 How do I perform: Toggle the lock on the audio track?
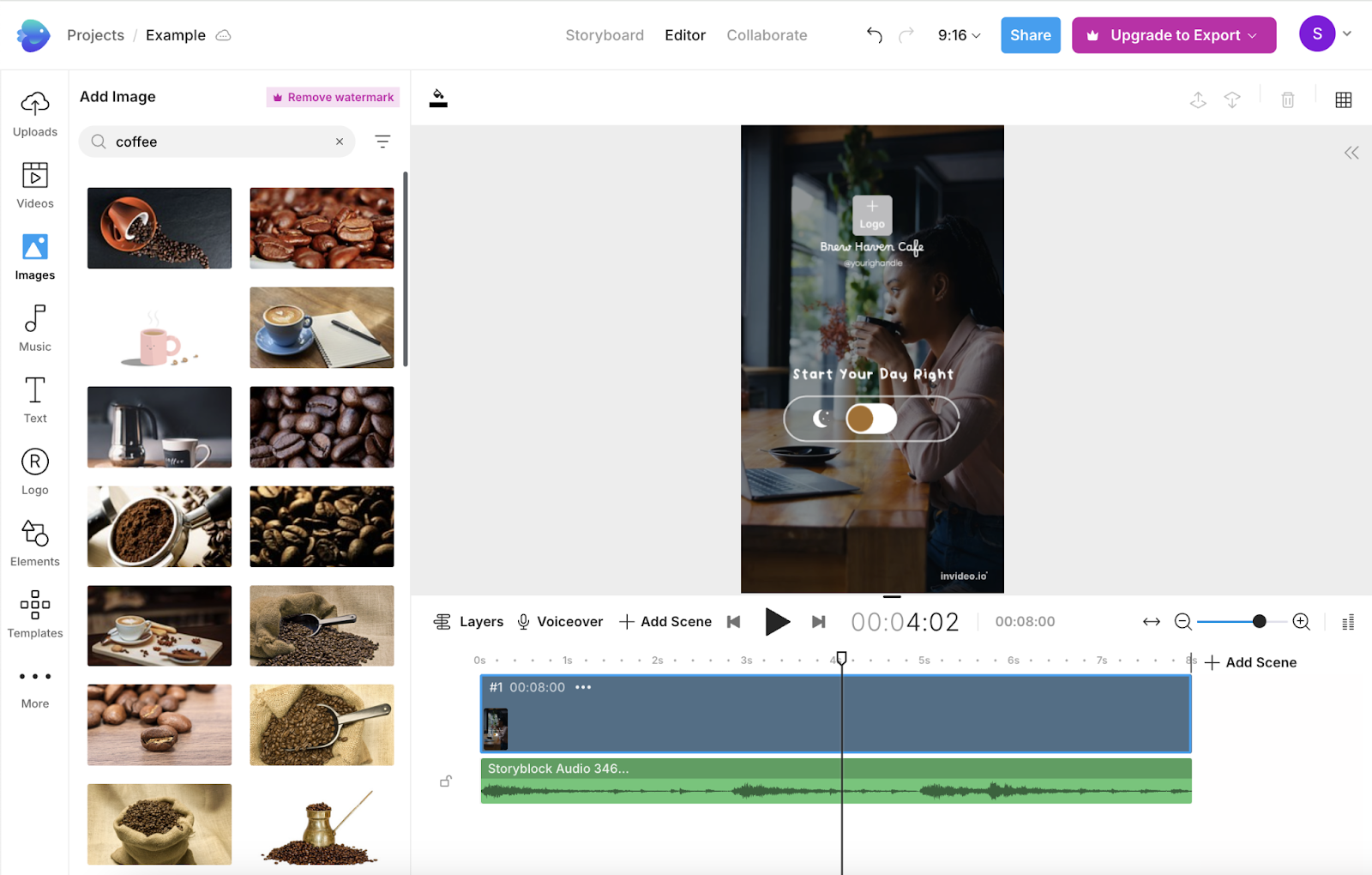(445, 781)
